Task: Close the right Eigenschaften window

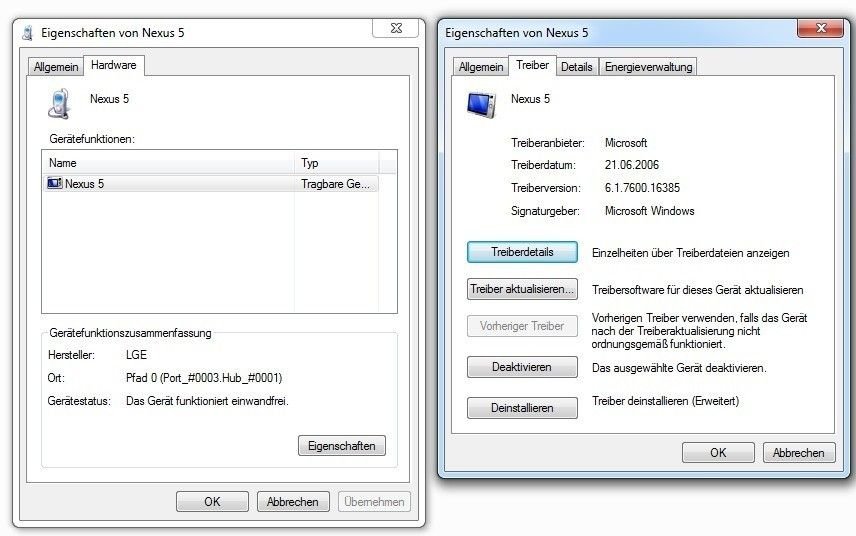Action: [821, 28]
